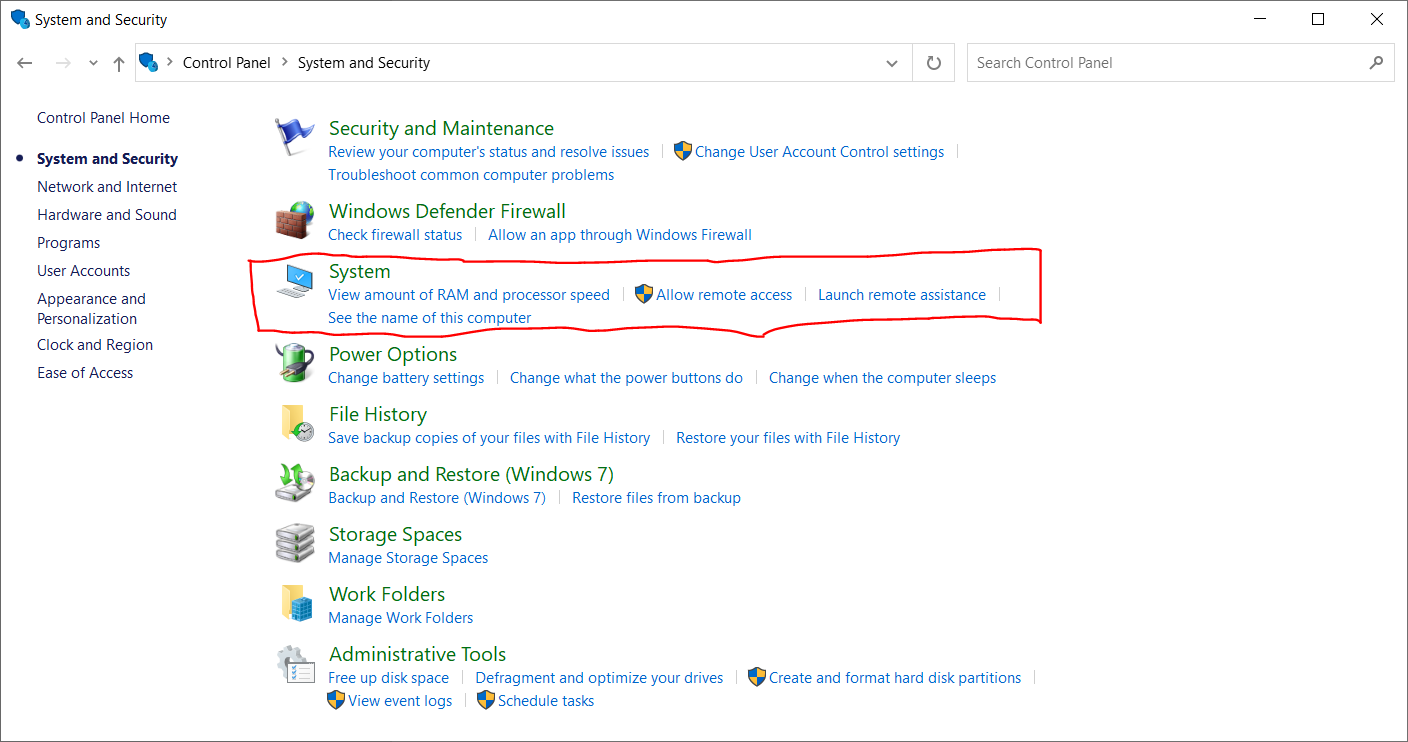Click the System computer monitor icon
The image size is (1408, 742).
pos(294,281)
